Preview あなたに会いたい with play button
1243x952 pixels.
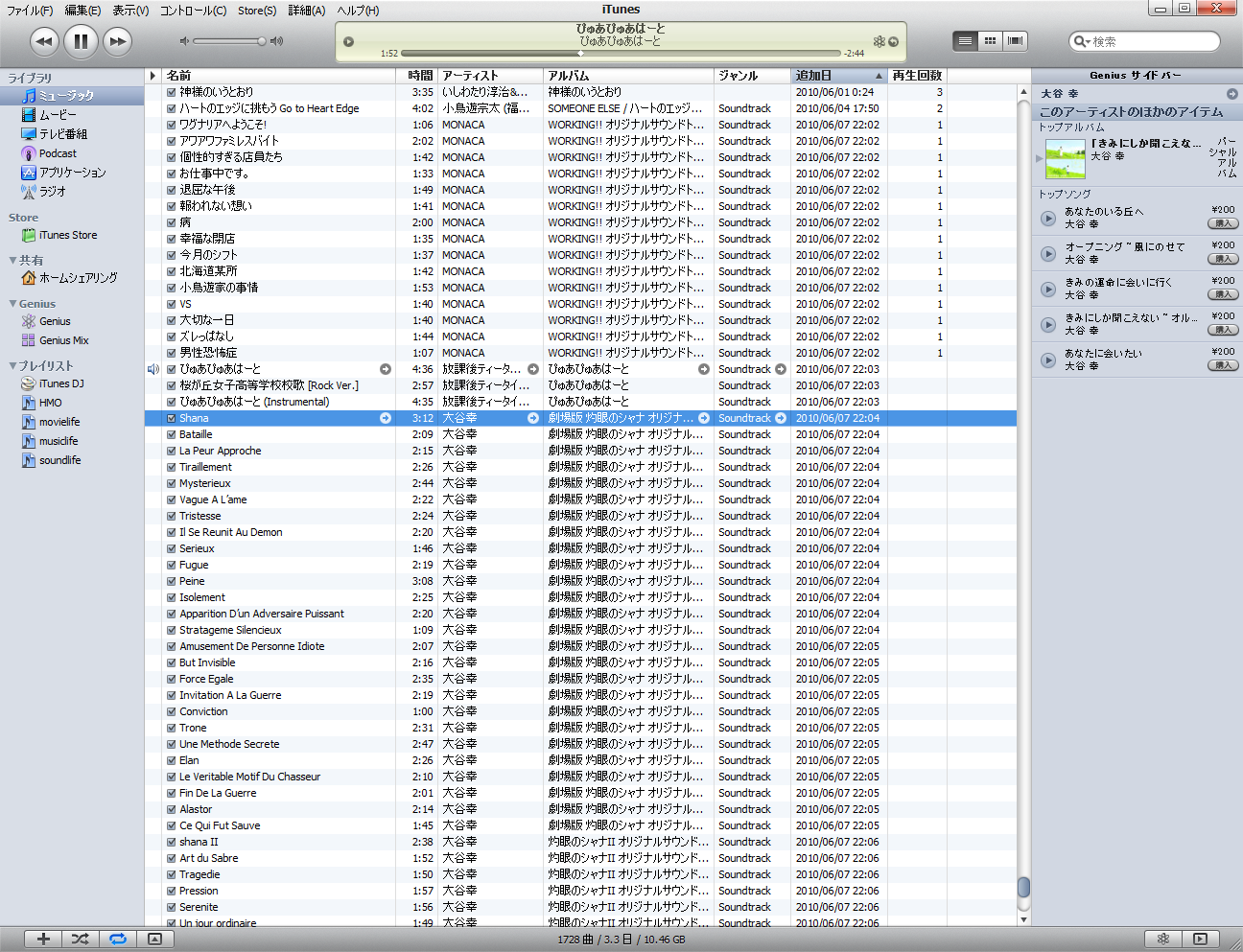(x=1048, y=360)
